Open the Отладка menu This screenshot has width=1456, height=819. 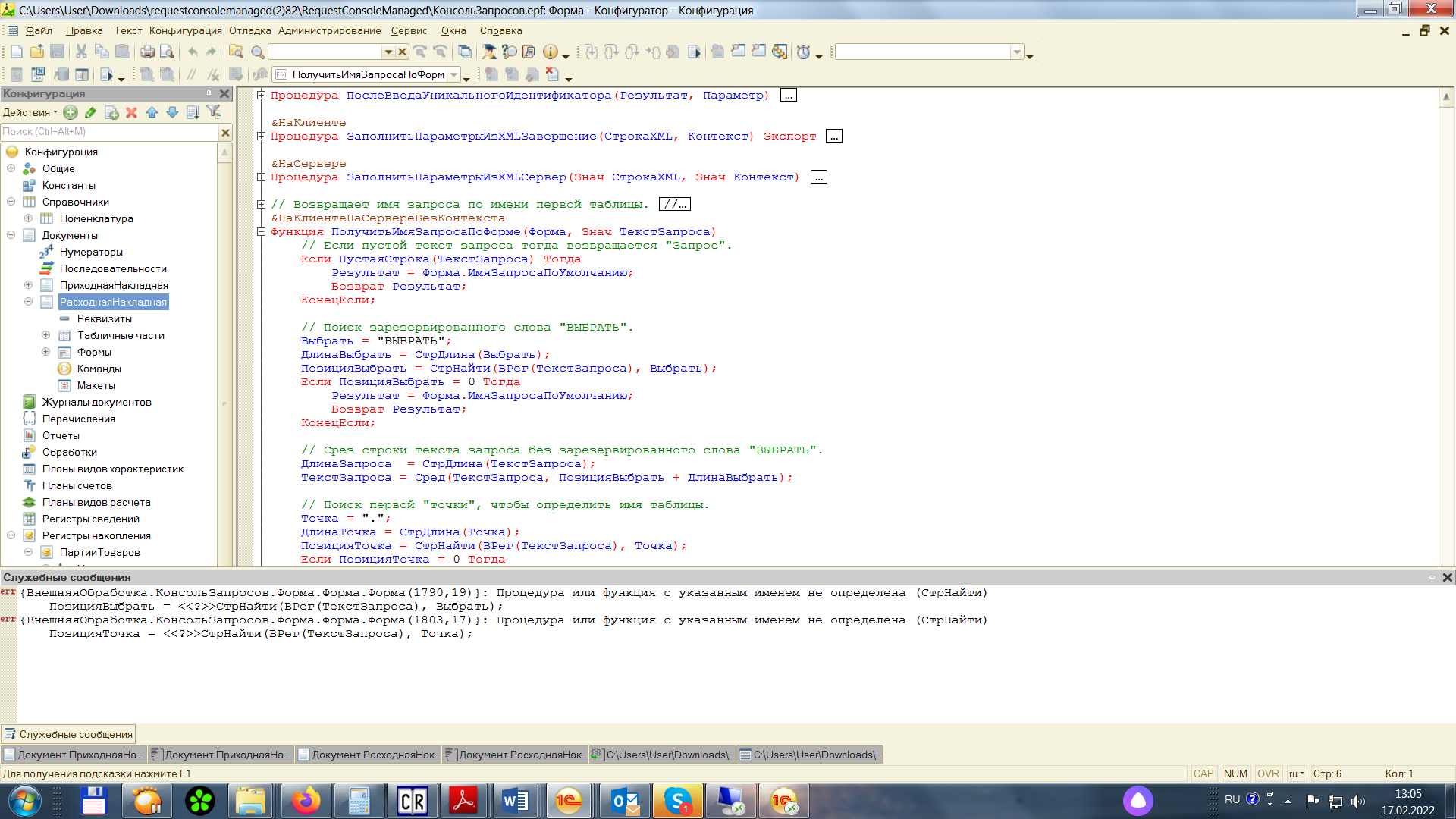pyautogui.click(x=250, y=30)
